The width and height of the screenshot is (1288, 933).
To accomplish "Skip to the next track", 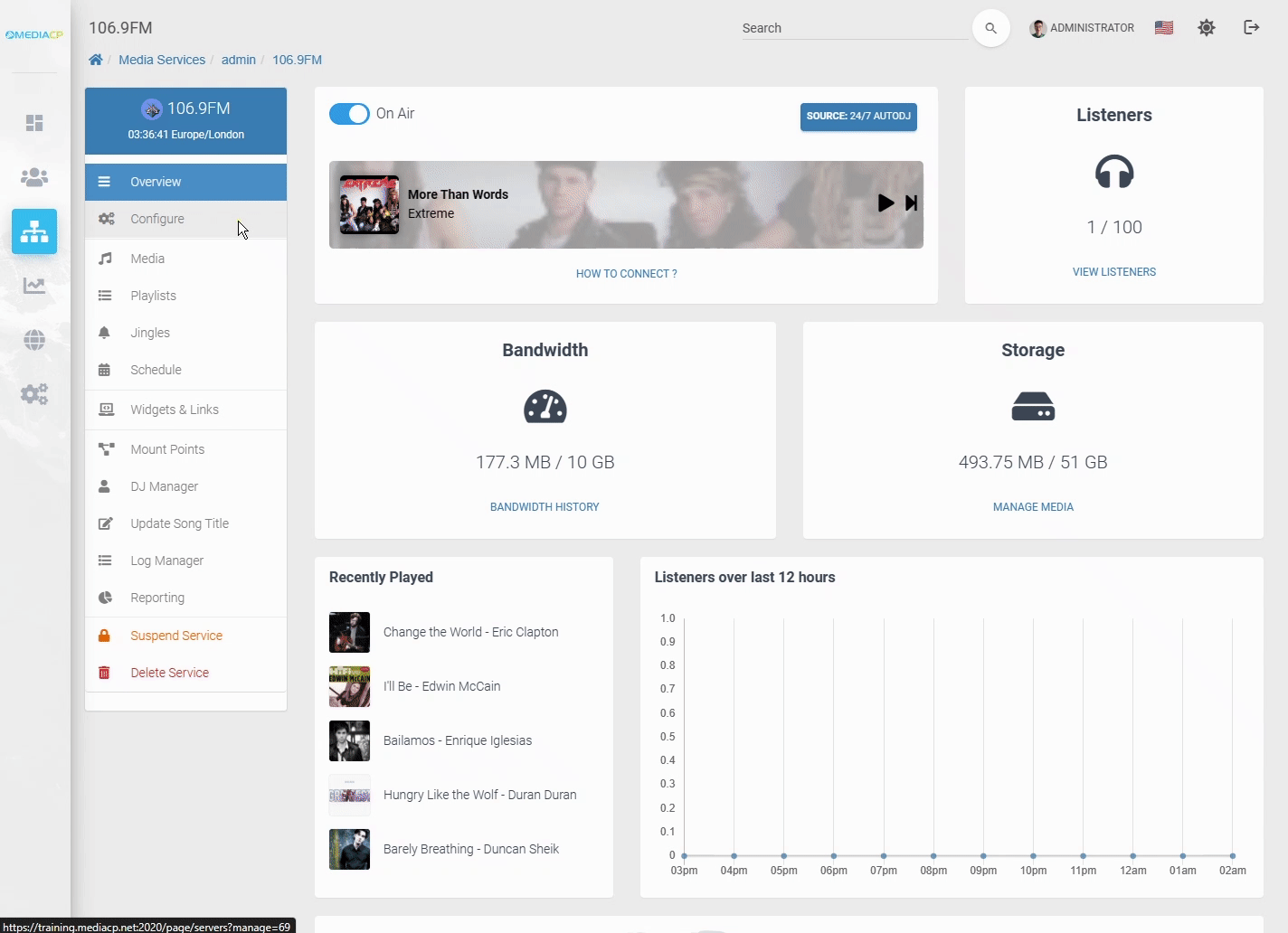I will point(911,203).
